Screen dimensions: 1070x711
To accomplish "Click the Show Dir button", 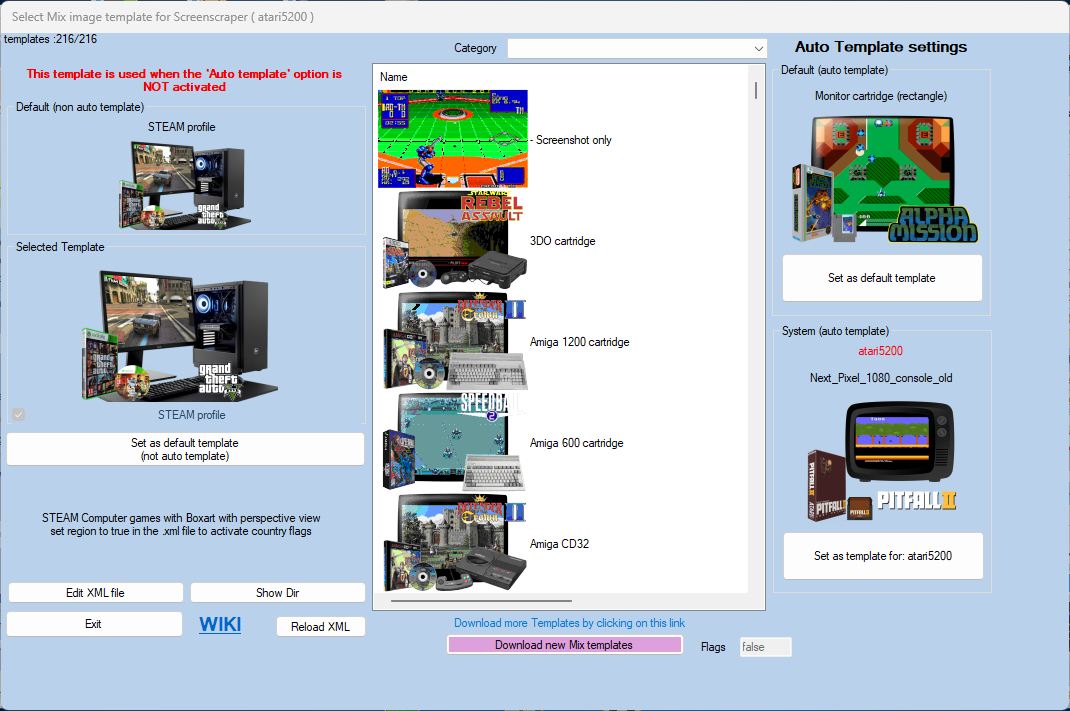I will [x=278, y=592].
